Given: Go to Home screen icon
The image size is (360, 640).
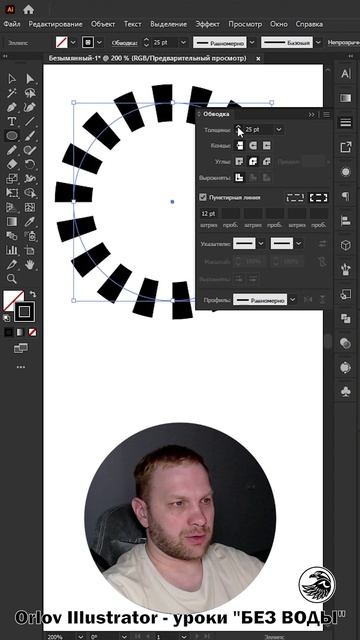Looking at the screenshot, I should tap(29, 9).
